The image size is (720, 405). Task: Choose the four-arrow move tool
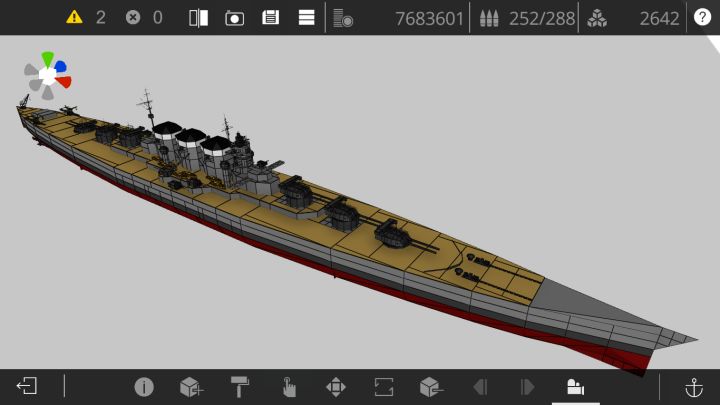click(x=336, y=387)
